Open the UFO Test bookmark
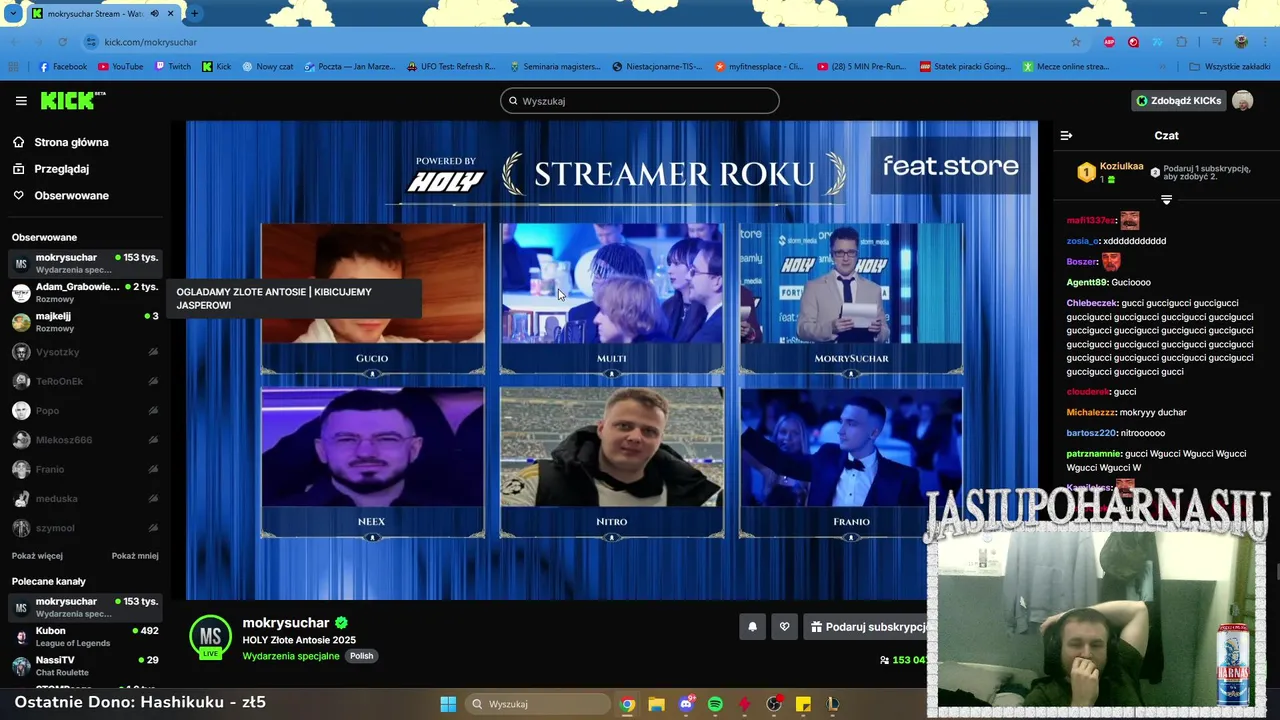 451,67
